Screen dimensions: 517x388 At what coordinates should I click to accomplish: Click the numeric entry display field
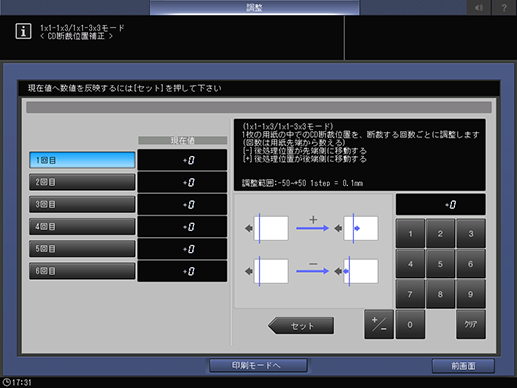click(441, 205)
